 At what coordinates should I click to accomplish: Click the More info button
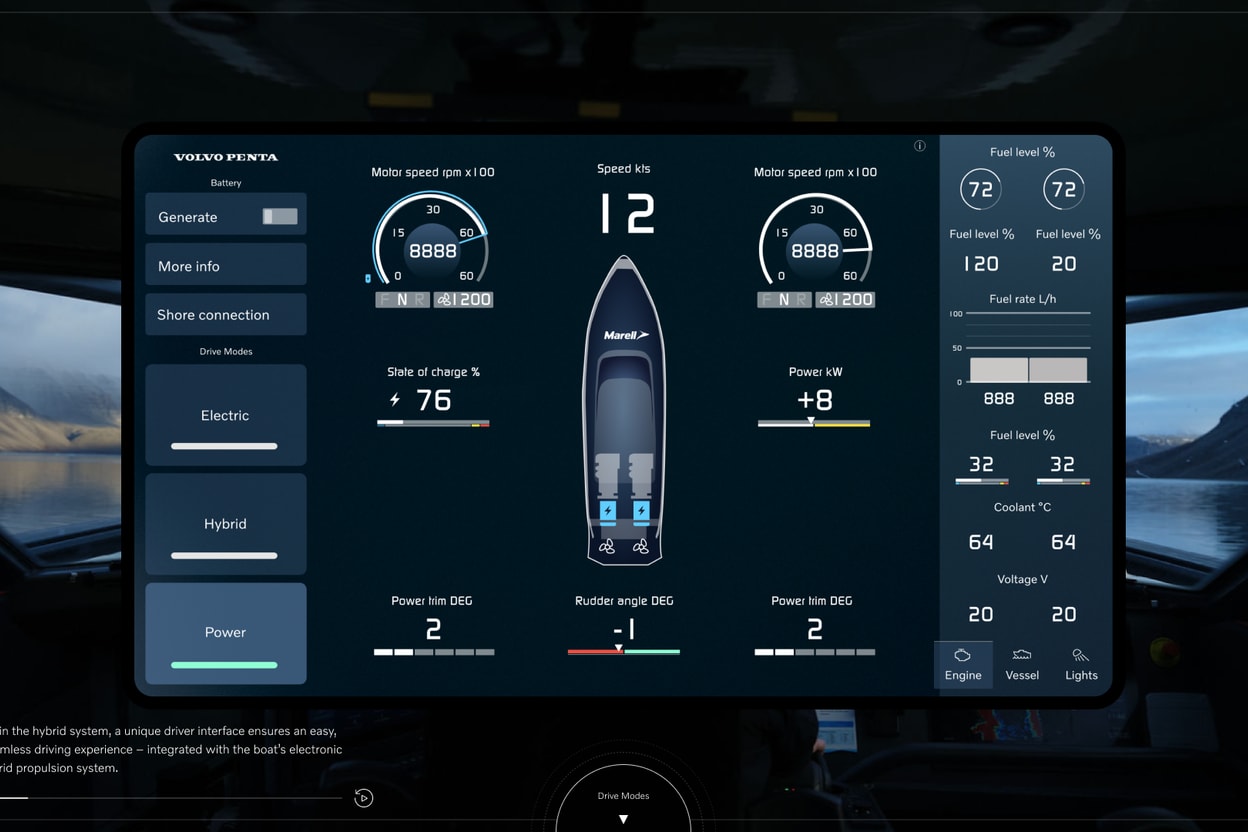pyautogui.click(x=225, y=264)
